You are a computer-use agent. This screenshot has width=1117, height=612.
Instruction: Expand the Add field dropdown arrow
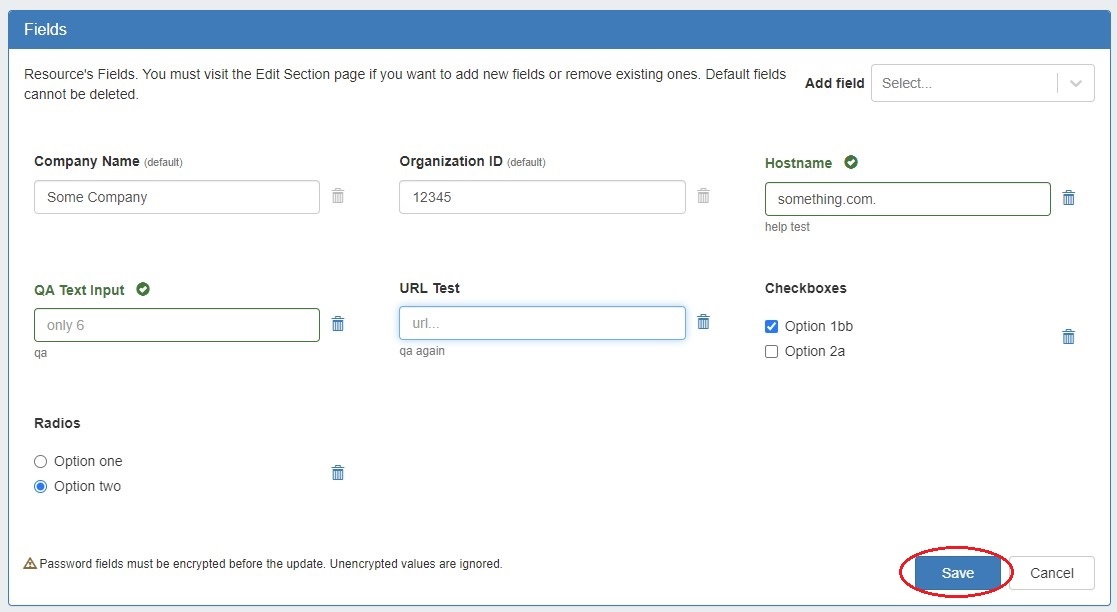[x=1076, y=84]
